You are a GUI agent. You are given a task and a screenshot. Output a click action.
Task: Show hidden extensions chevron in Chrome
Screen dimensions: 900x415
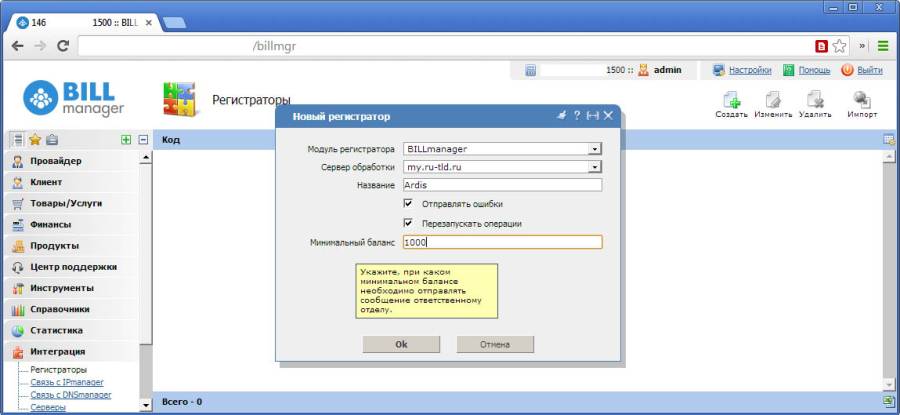click(x=862, y=46)
